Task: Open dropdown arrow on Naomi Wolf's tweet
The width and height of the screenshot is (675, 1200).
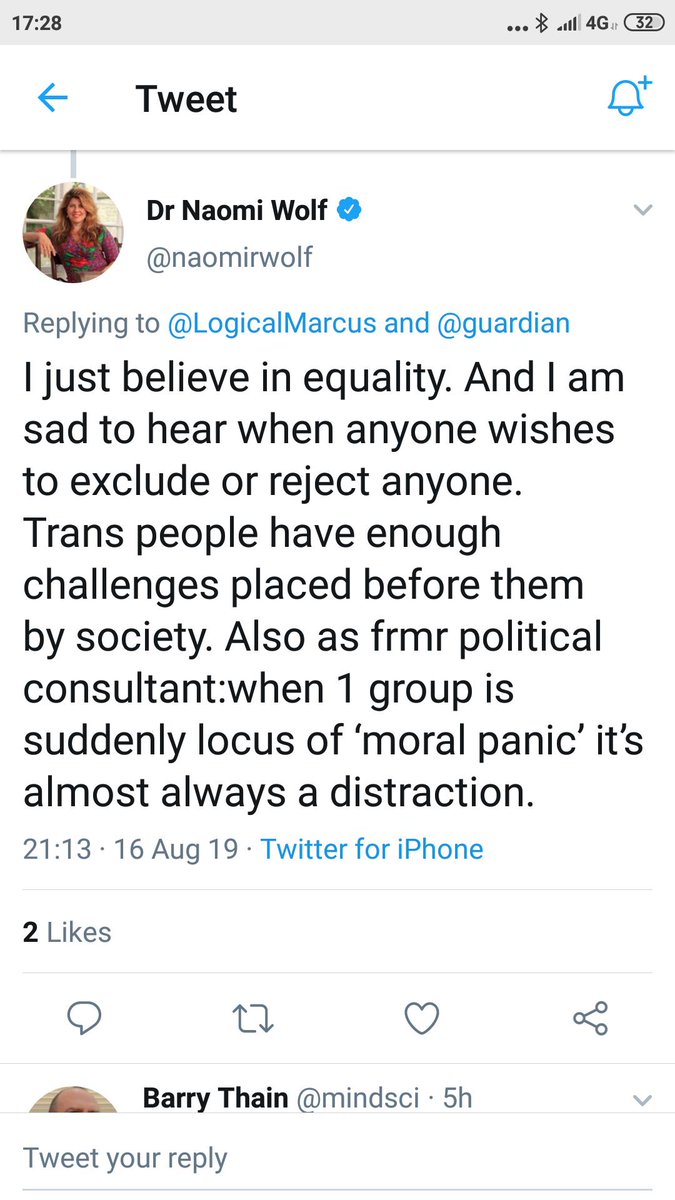Action: (x=643, y=210)
